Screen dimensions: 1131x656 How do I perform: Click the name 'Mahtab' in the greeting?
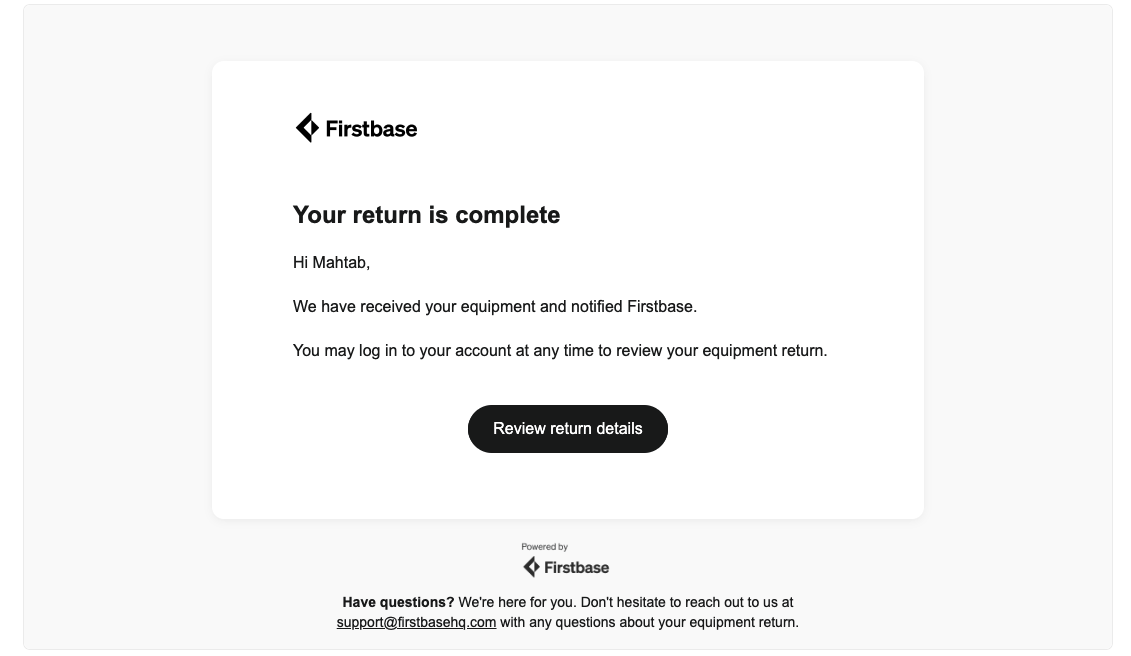tap(339, 263)
